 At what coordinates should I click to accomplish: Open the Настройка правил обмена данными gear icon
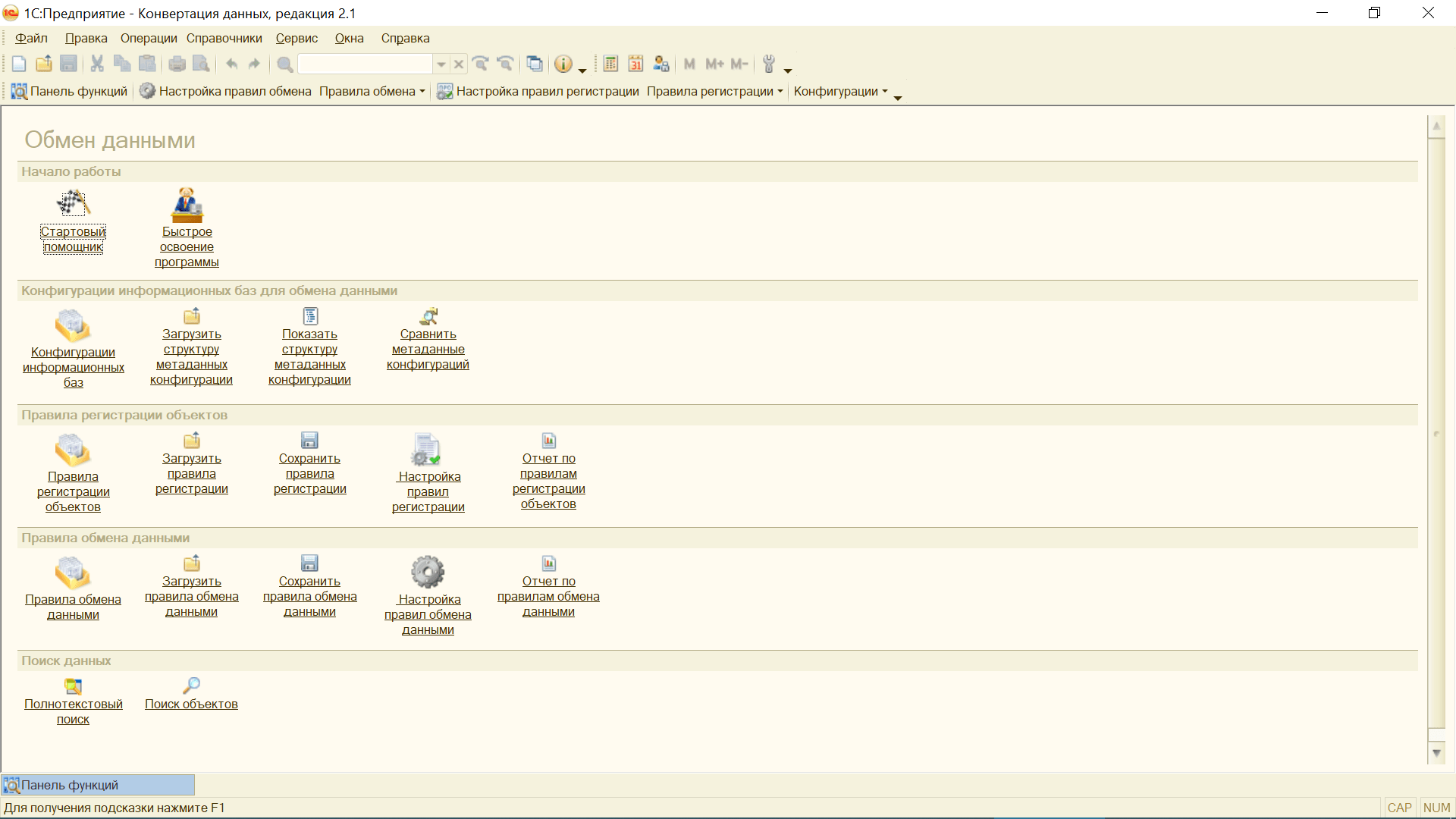pyautogui.click(x=428, y=573)
